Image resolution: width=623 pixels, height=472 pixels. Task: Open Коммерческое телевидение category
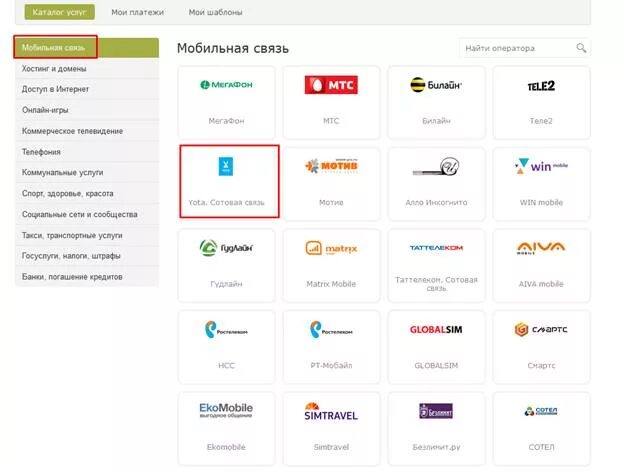click(87, 131)
